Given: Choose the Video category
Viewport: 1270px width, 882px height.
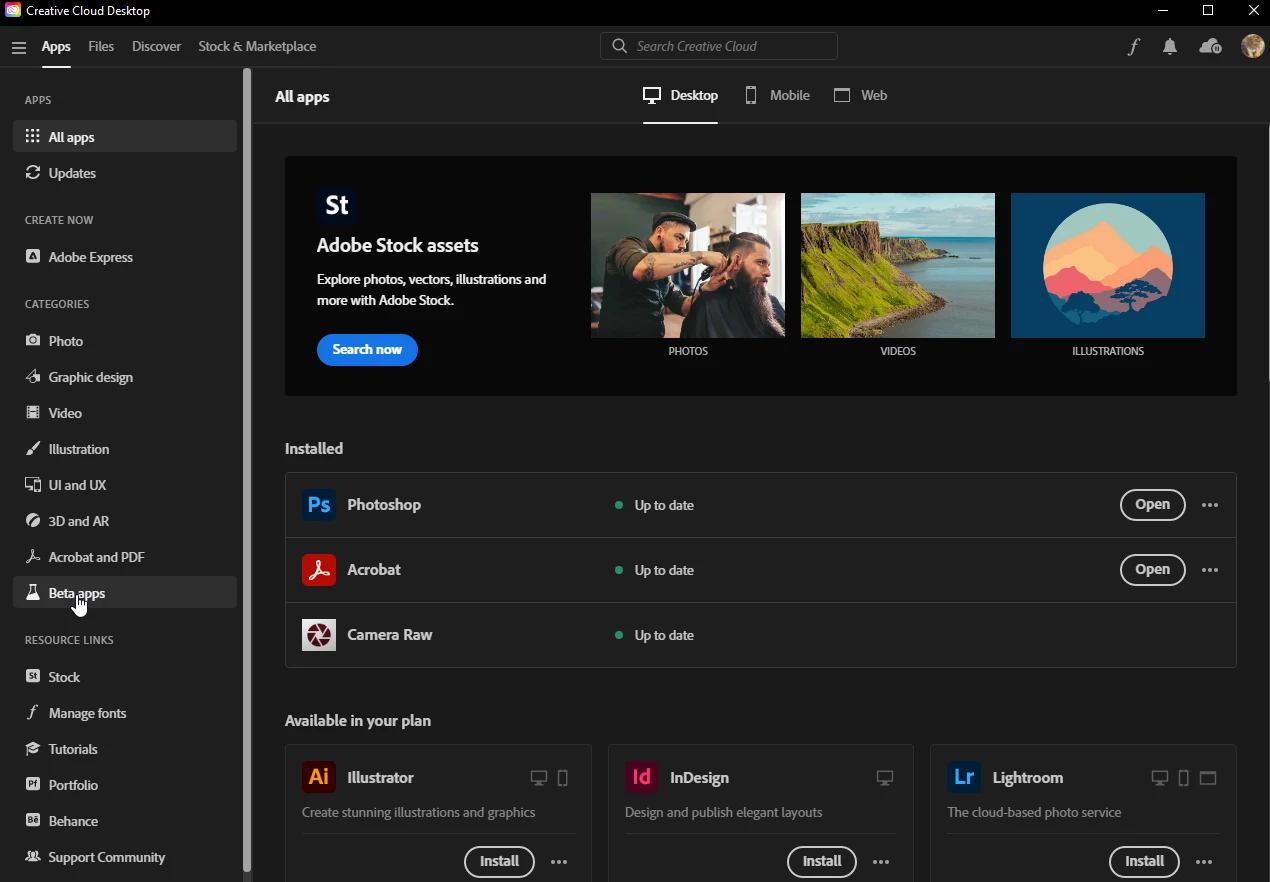Looking at the screenshot, I should coord(125,413).
